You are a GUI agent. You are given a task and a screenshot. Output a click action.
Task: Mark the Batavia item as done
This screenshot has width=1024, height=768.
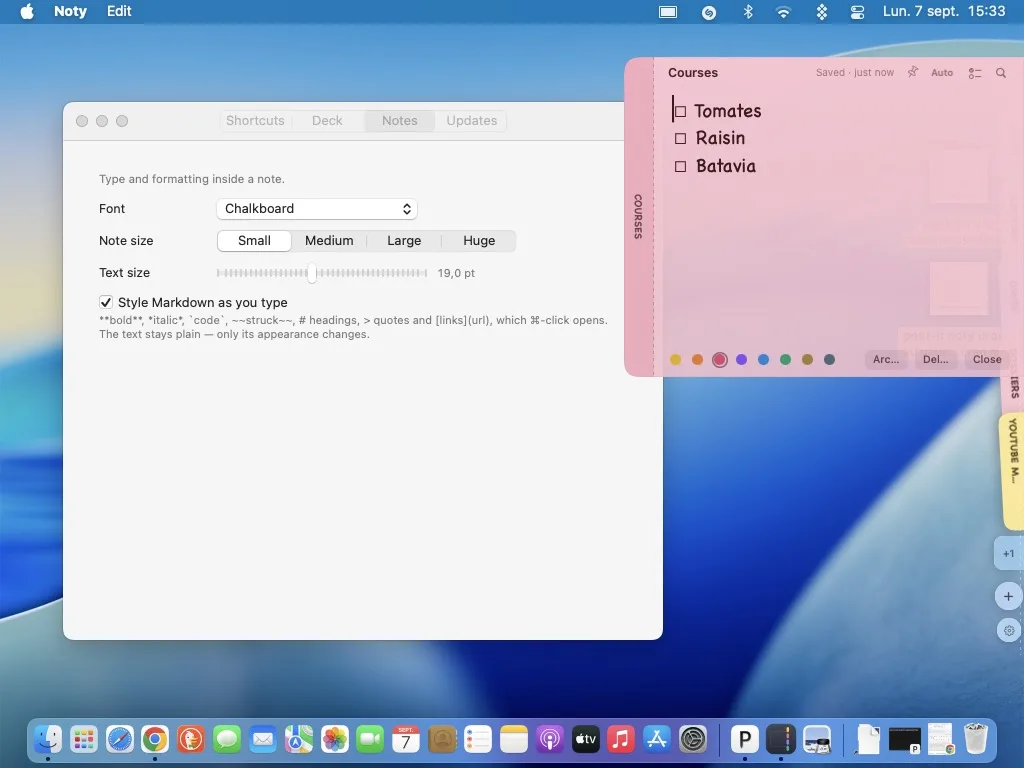pyautogui.click(x=680, y=167)
